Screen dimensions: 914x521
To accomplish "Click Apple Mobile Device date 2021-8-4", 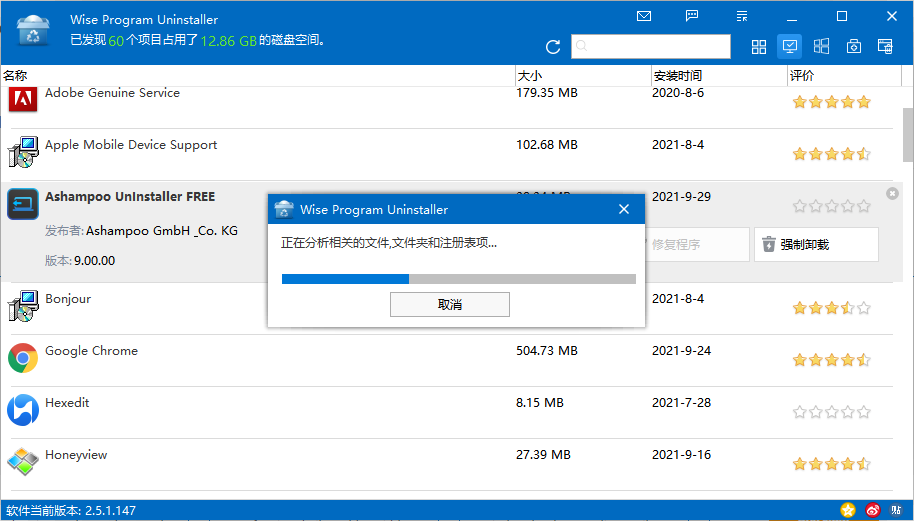I will pos(678,145).
